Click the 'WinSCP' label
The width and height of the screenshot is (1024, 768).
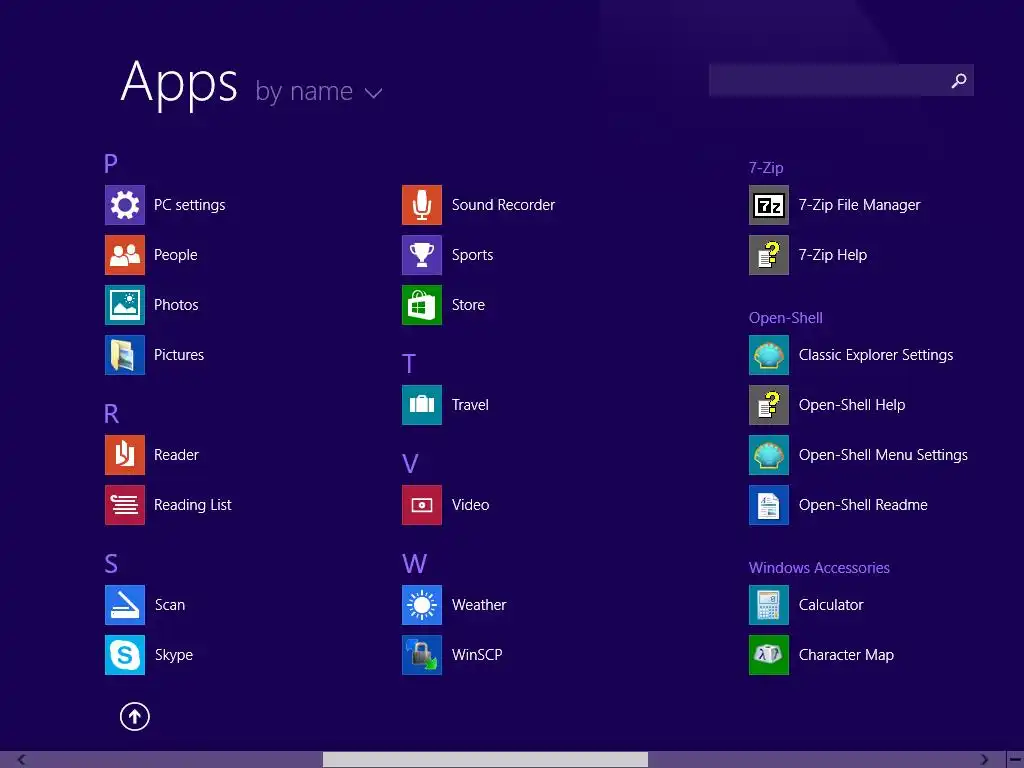477,655
